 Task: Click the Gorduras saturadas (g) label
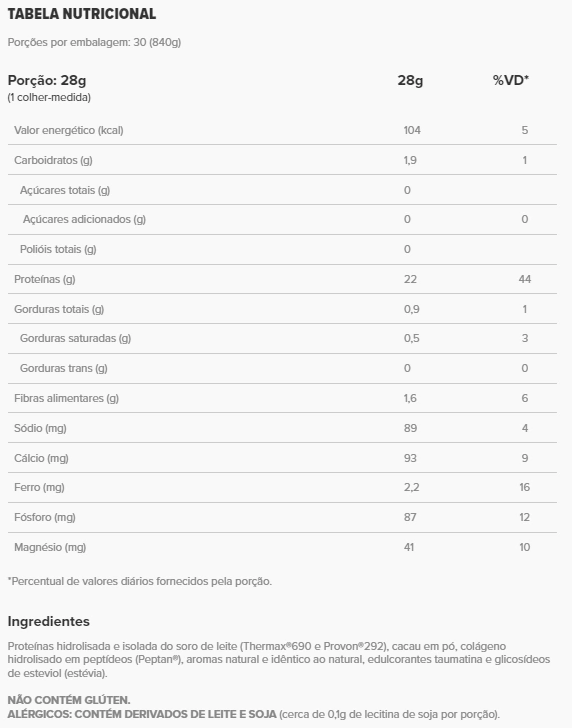[x=76, y=338]
